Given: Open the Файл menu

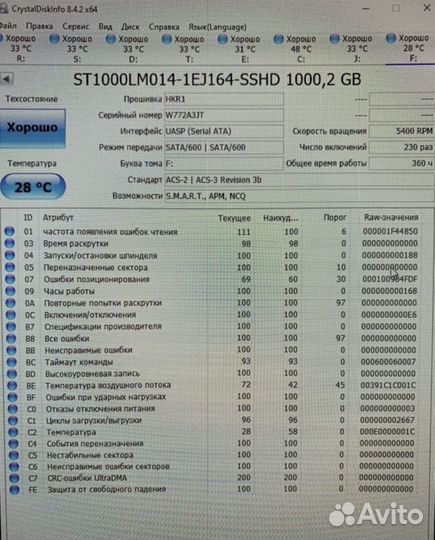Looking at the screenshot, I should pos(8,26).
